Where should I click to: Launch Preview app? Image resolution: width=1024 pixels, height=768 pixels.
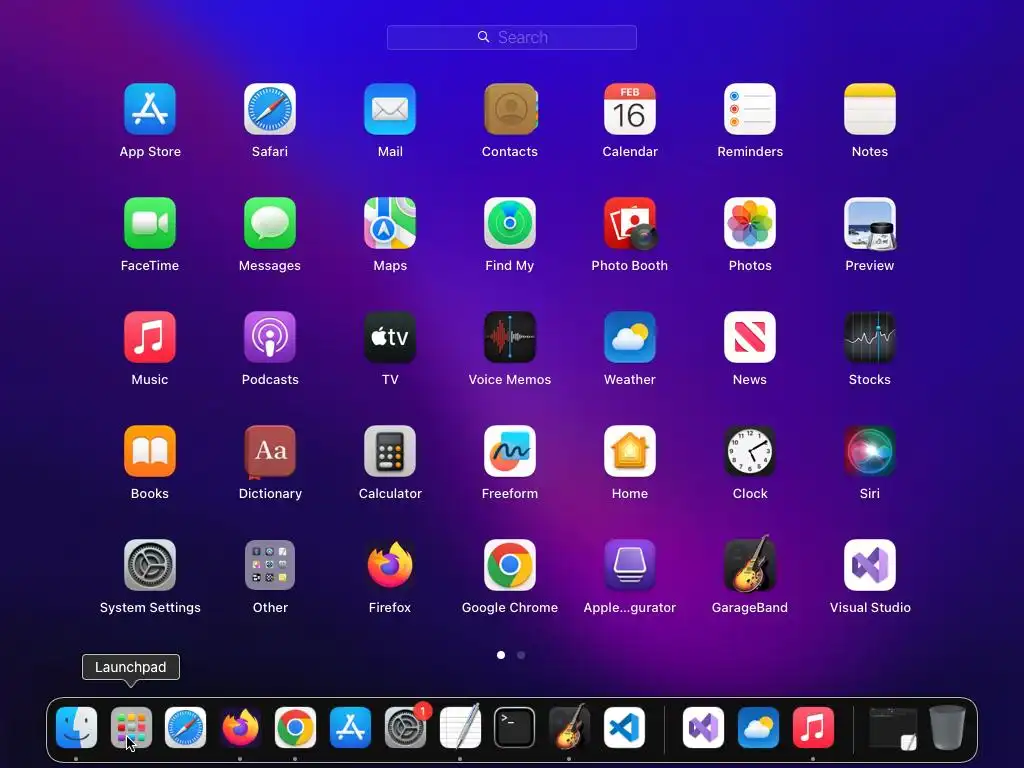[870, 223]
